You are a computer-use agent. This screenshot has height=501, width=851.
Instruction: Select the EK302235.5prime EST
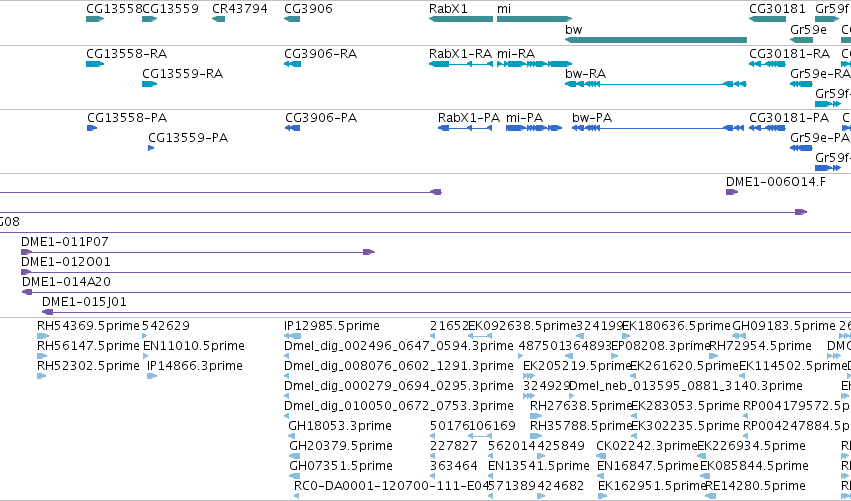tap(633, 436)
